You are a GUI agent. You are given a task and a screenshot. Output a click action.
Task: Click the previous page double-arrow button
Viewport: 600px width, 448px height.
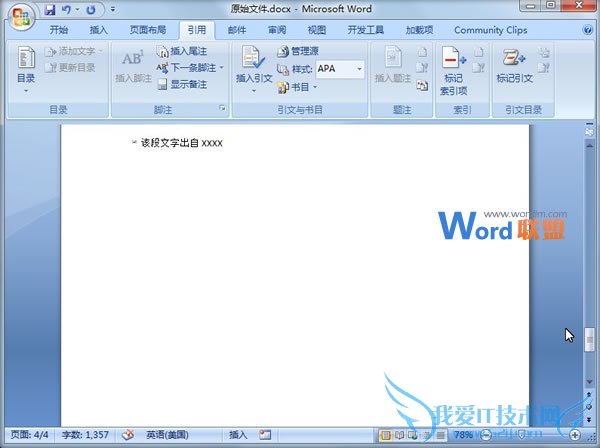[x=590, y=394]
